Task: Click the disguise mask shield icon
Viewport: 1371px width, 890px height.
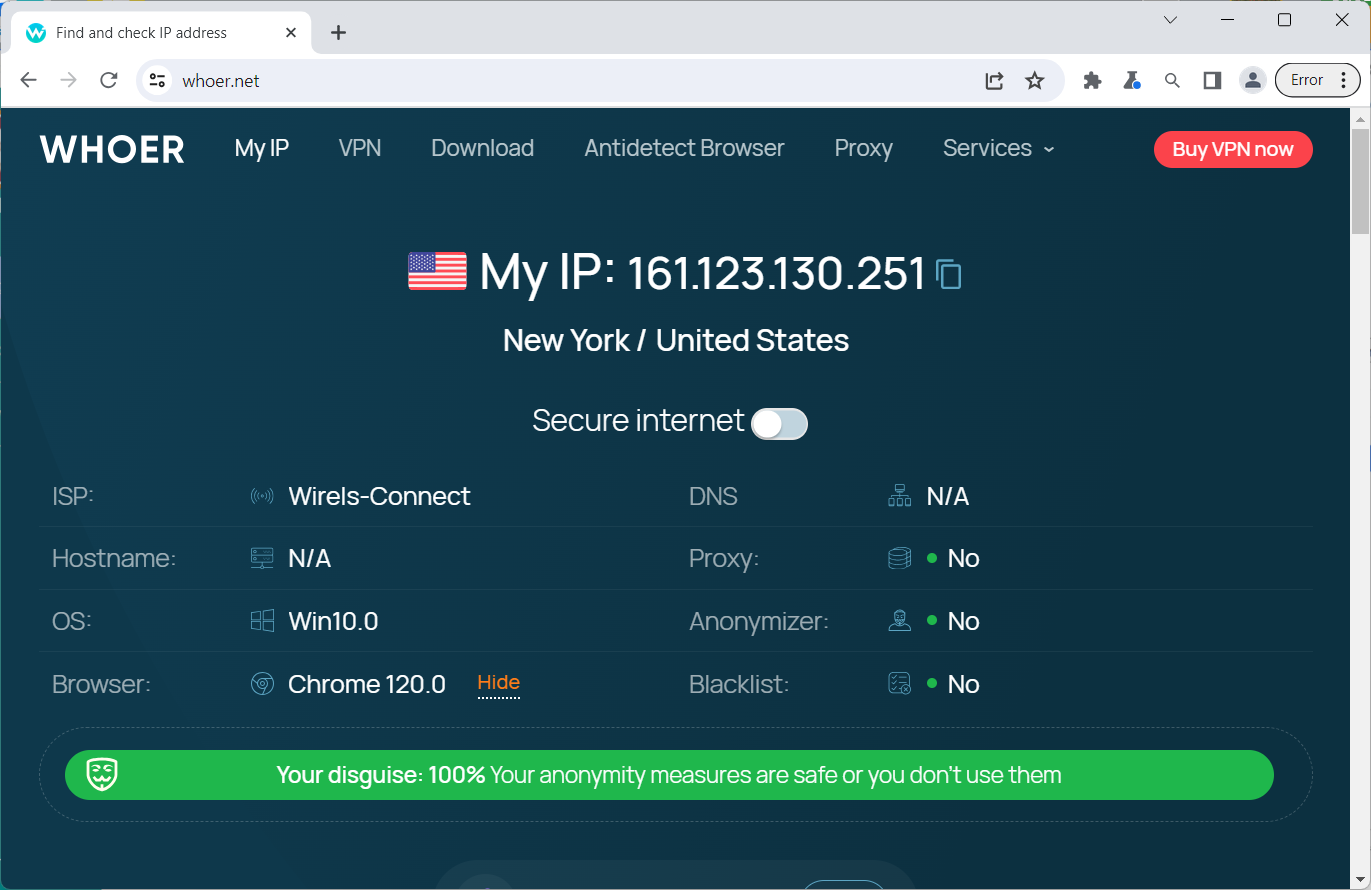Action: click(x=102, y=775)
